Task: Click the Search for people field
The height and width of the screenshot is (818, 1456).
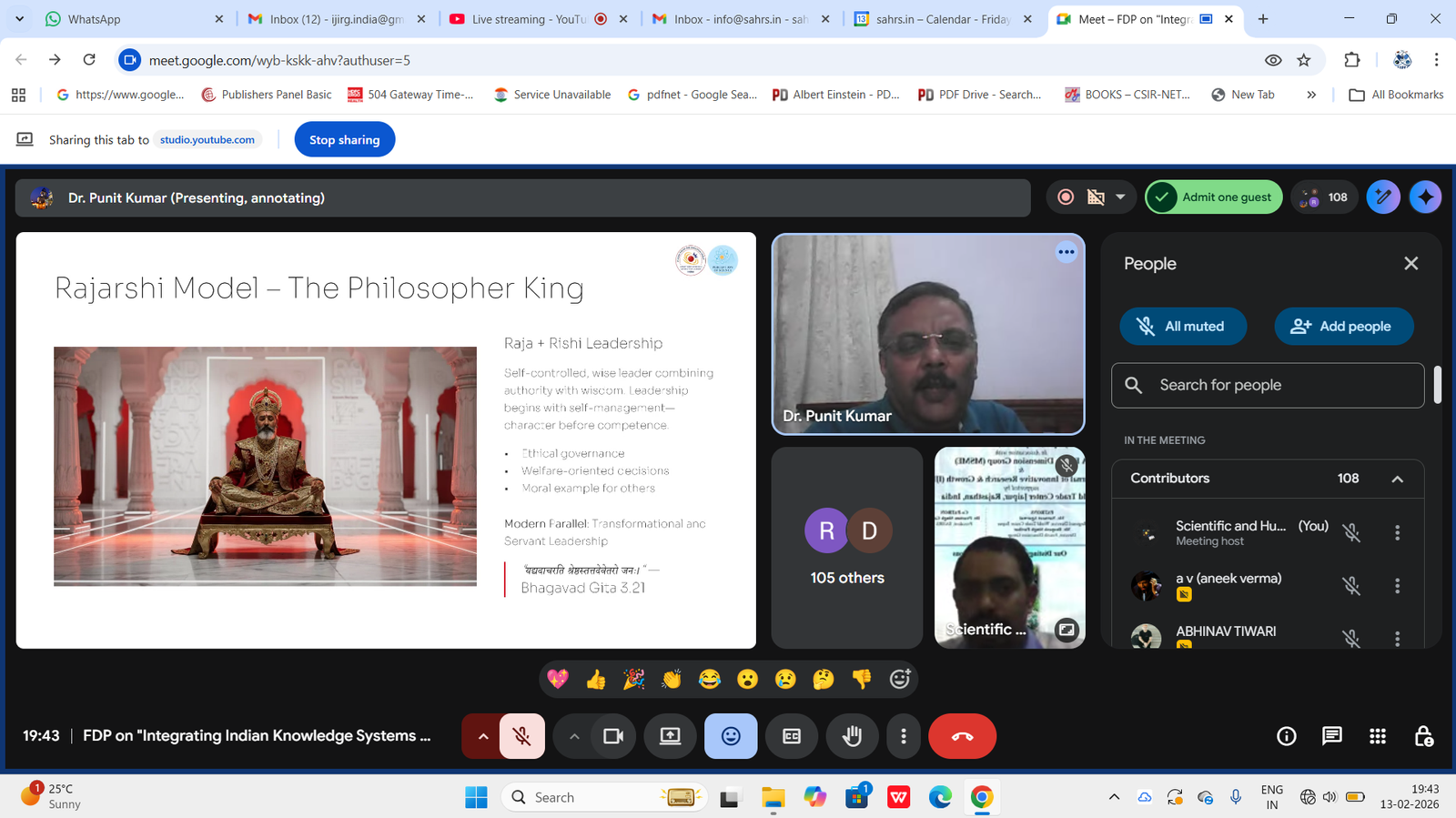Action: [x=1267, y=386]
